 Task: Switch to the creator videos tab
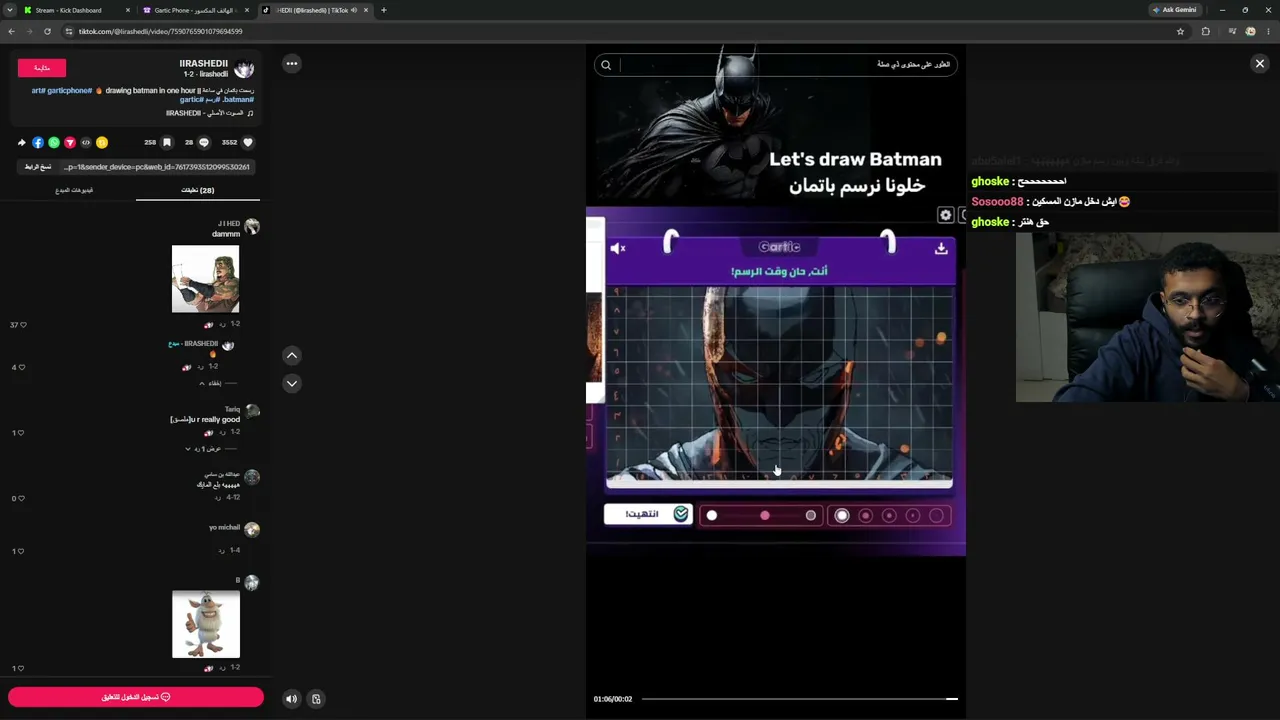coord(74,190)
